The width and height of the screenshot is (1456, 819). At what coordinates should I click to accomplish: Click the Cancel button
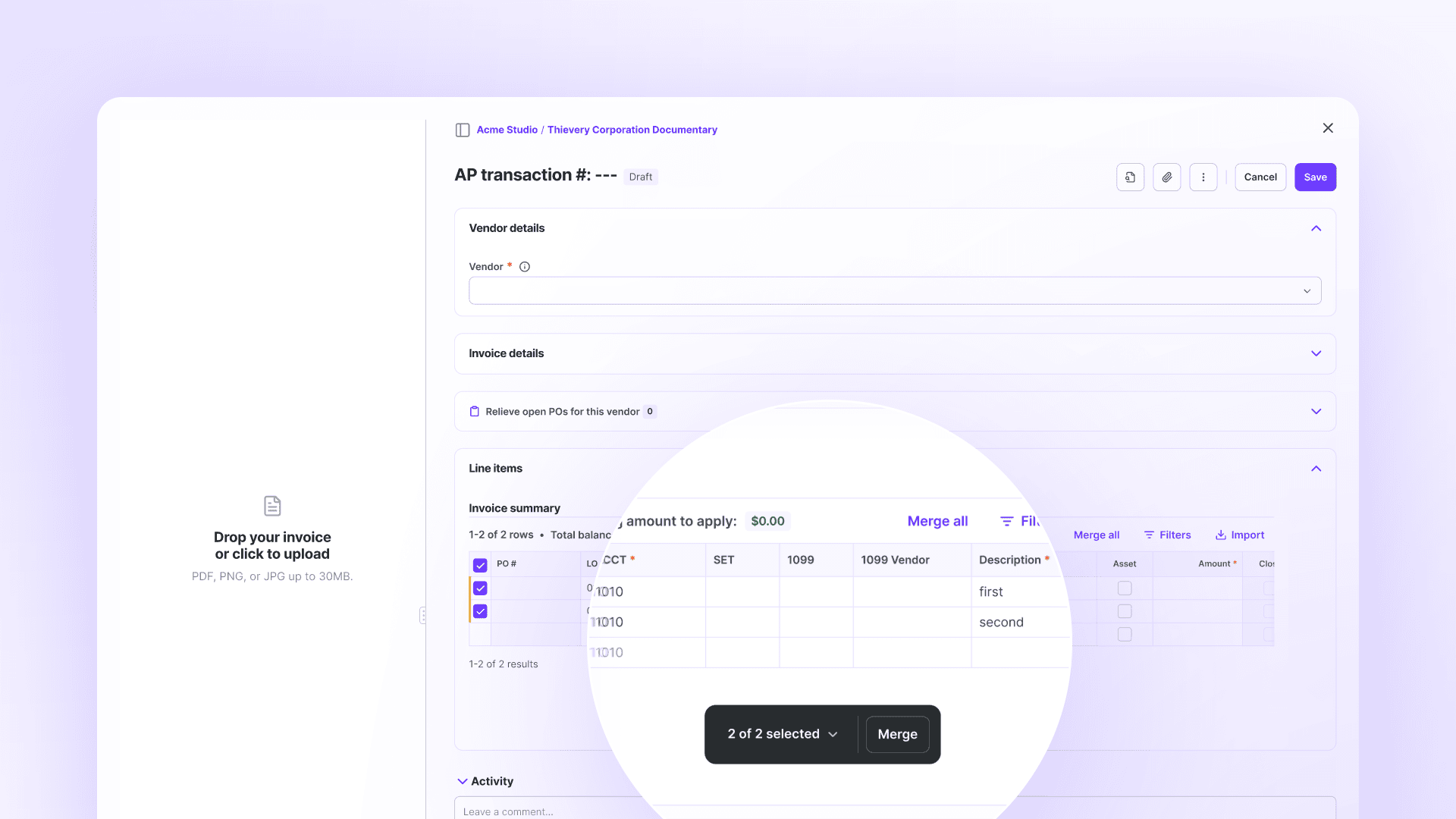click(x=1260, y=177)
